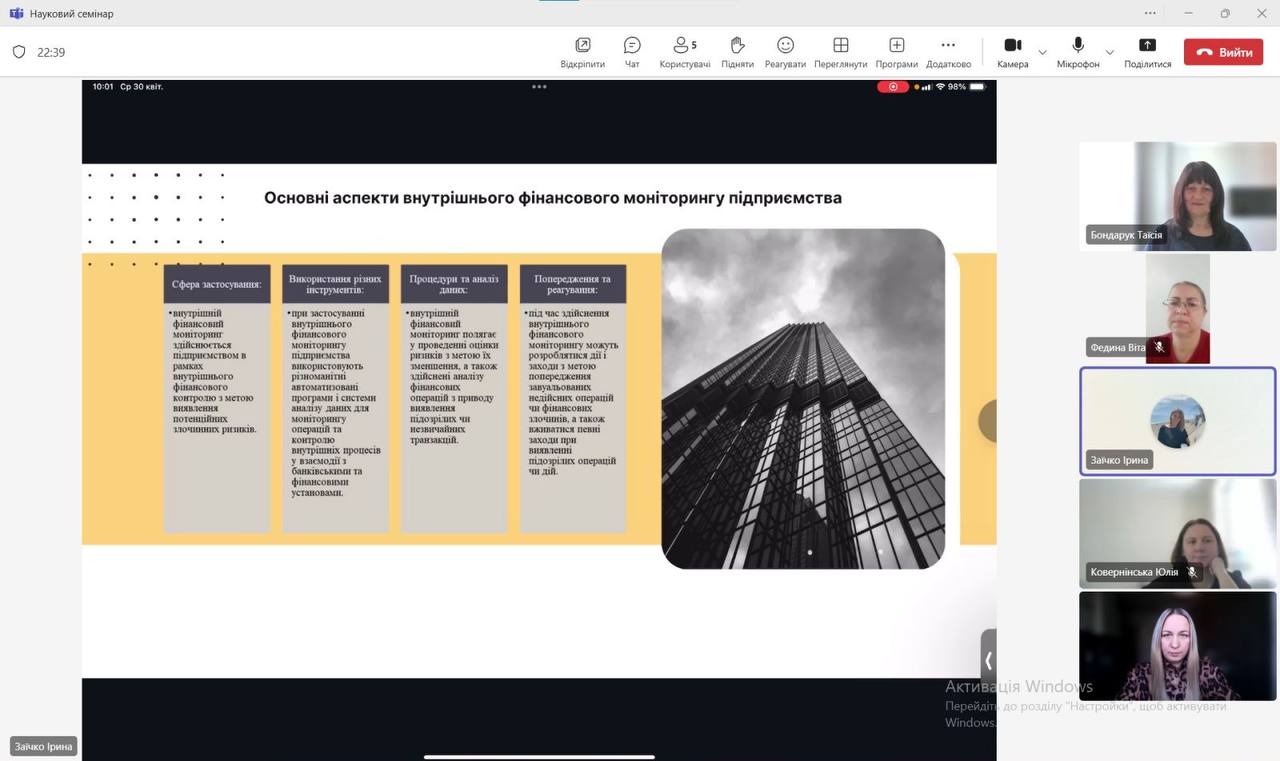Leave the meeting with Вийти button
The height and width of the screenshot is (761, 1280).
pos(1223,52)
